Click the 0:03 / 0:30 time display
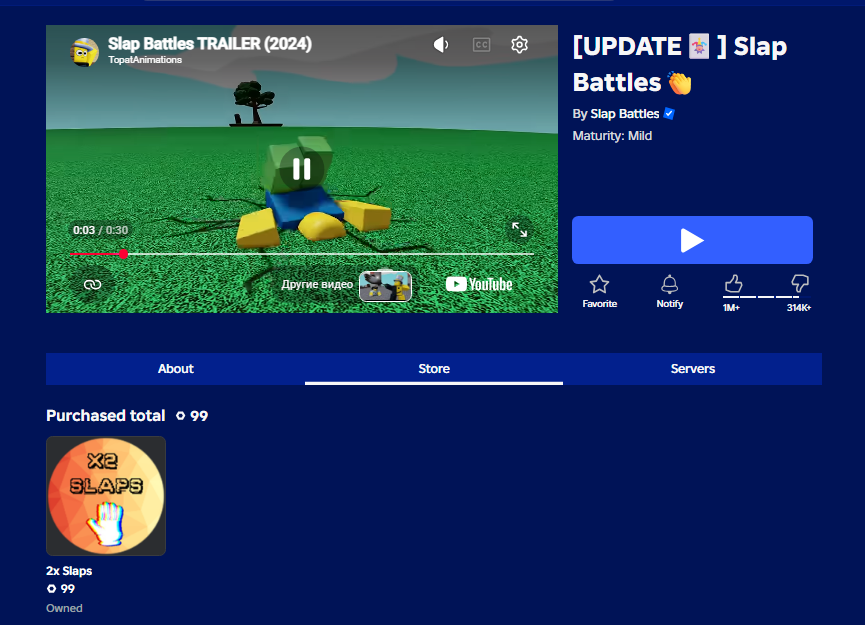 (100, 230)
